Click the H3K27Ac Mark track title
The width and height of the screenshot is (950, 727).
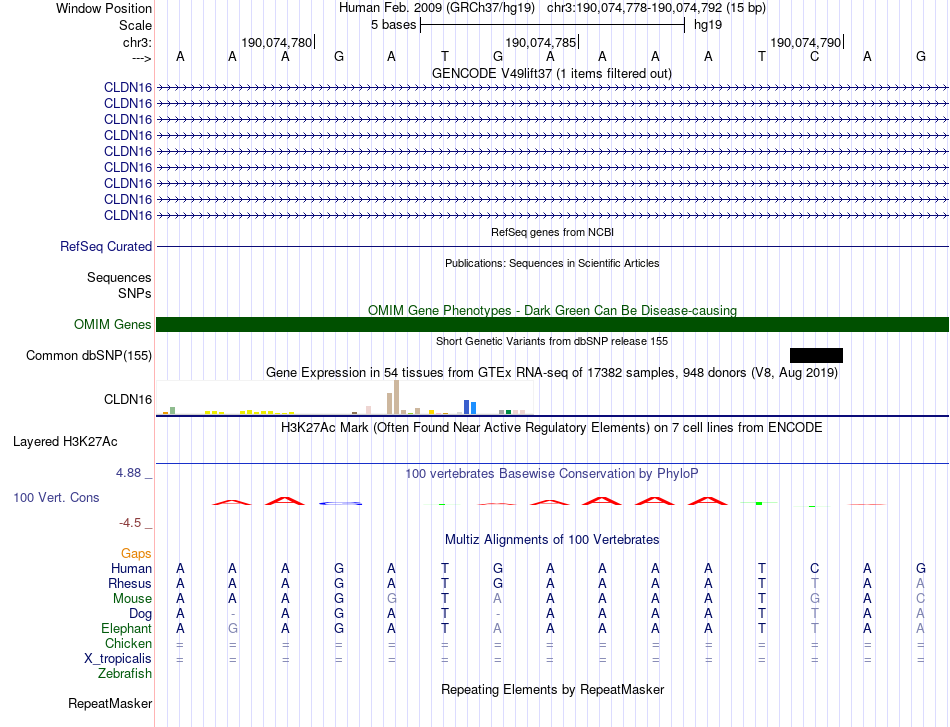pos(552,428)
